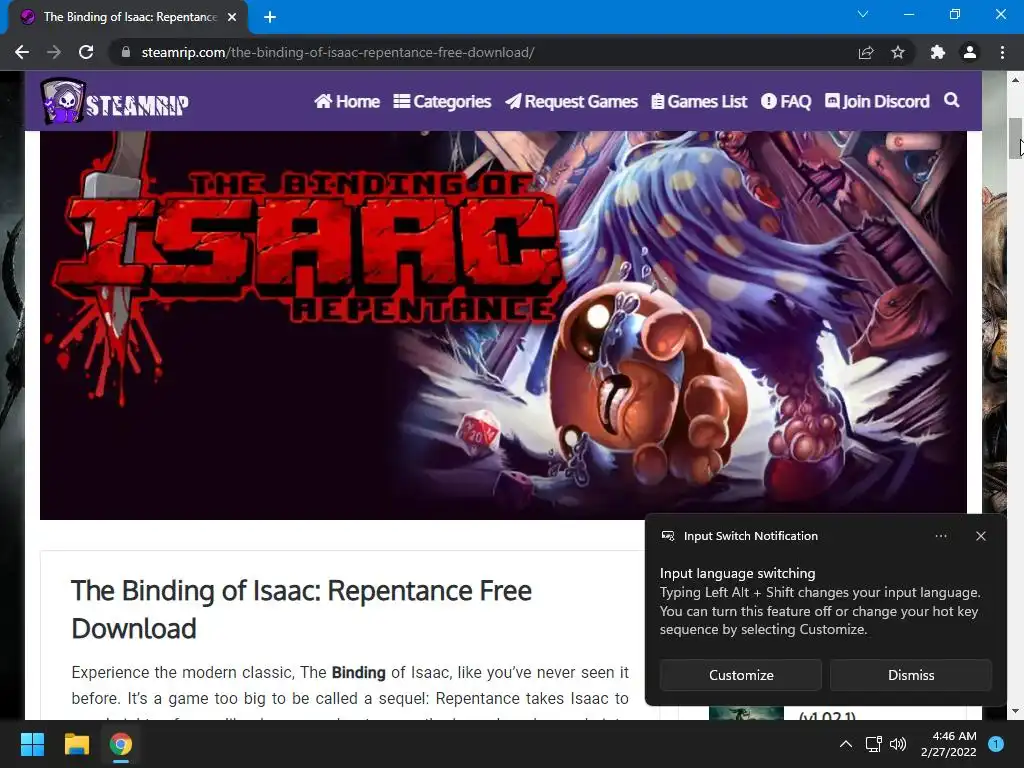The image size is (1024, 768).
Task: Open the FAQ page
Action: tap(786, 101)
